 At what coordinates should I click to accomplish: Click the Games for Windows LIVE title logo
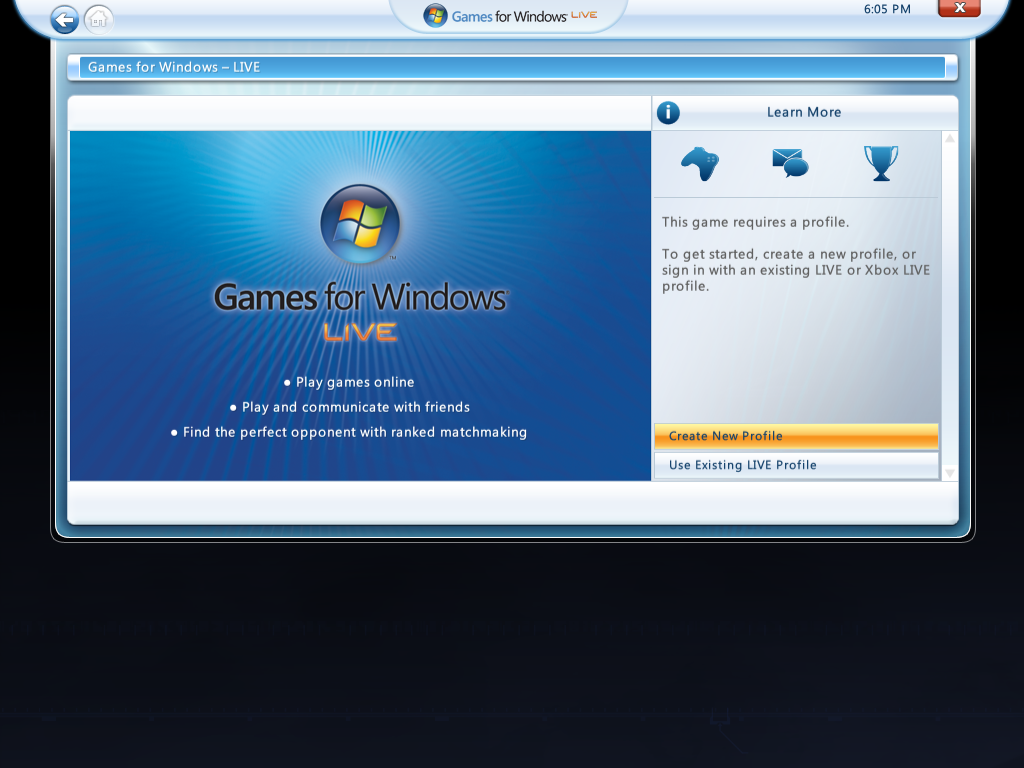tap(510, 16)
